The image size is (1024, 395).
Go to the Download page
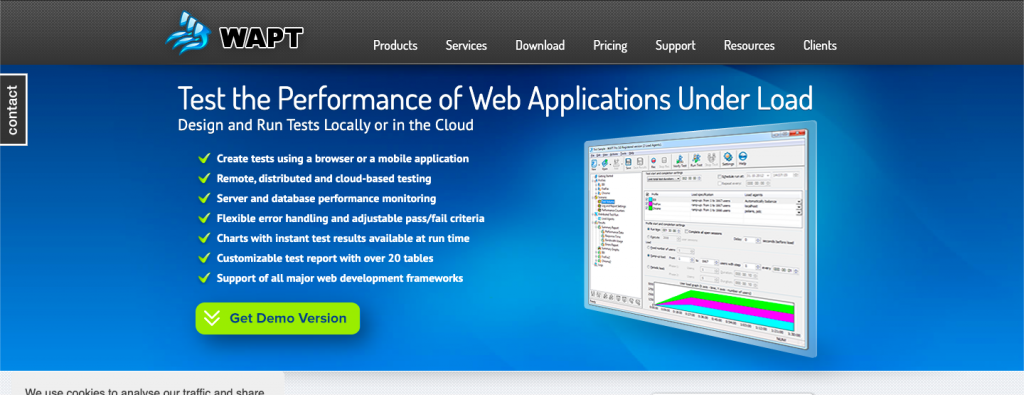(x=540, y=46)
